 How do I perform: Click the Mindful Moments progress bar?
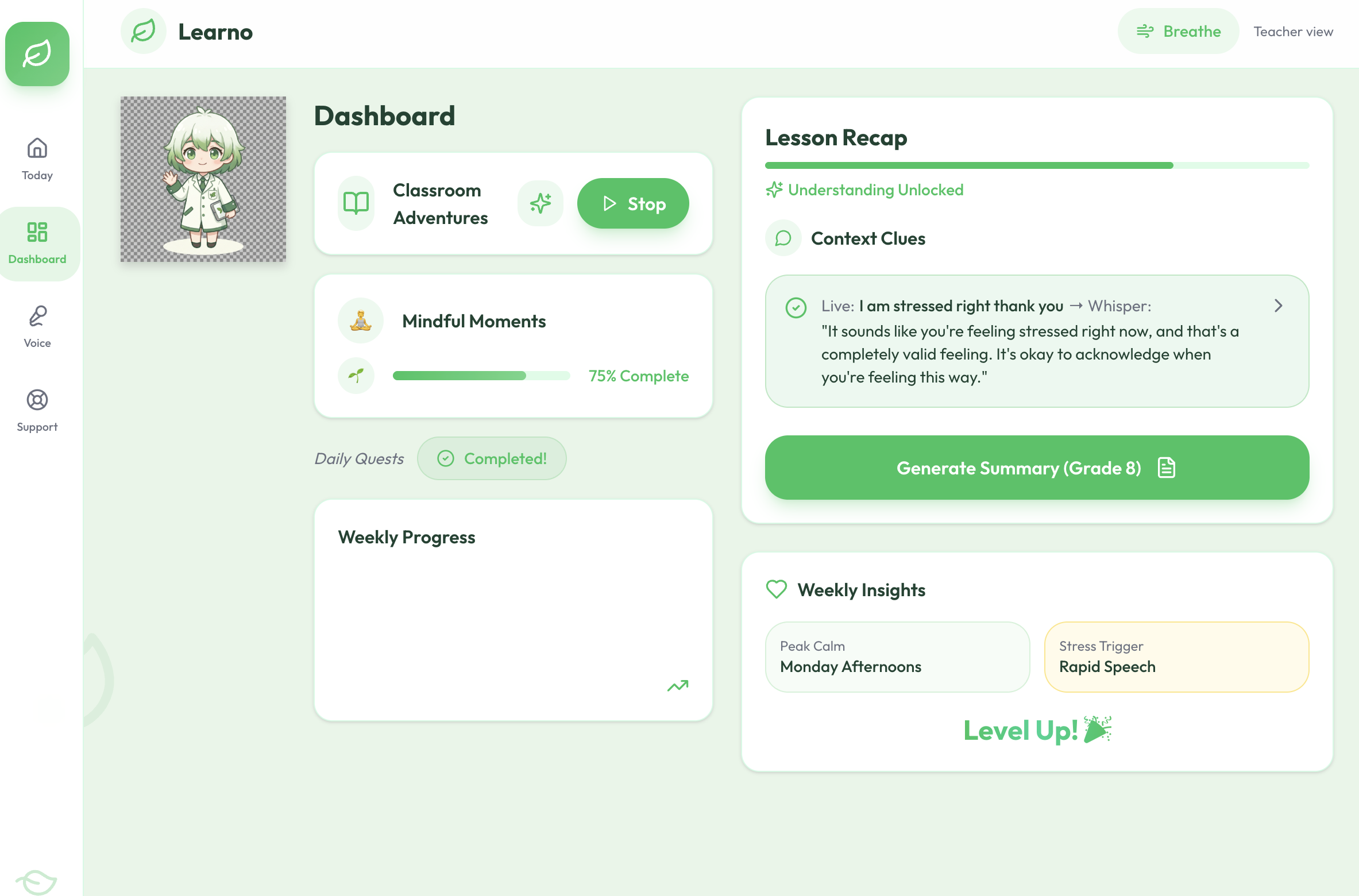click(x=481, y=376)
